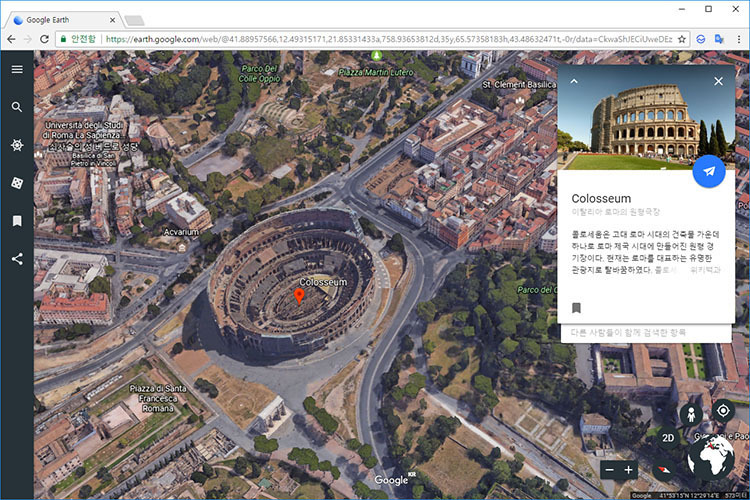Bookmark page with star icon
750x500 pixels.
click(x=682, y=39)
